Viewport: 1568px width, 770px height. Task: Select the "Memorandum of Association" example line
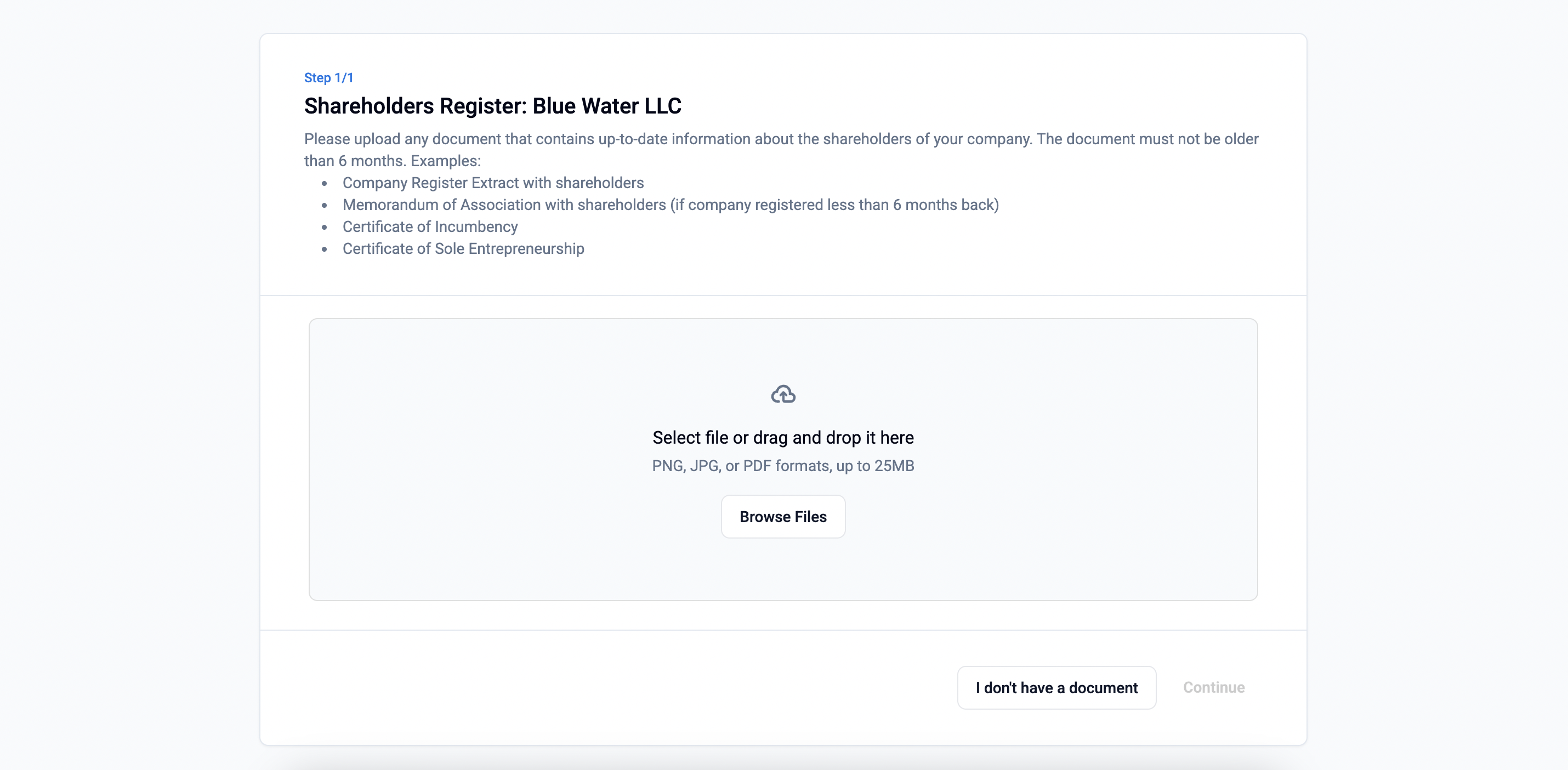(x=670, y=205)
